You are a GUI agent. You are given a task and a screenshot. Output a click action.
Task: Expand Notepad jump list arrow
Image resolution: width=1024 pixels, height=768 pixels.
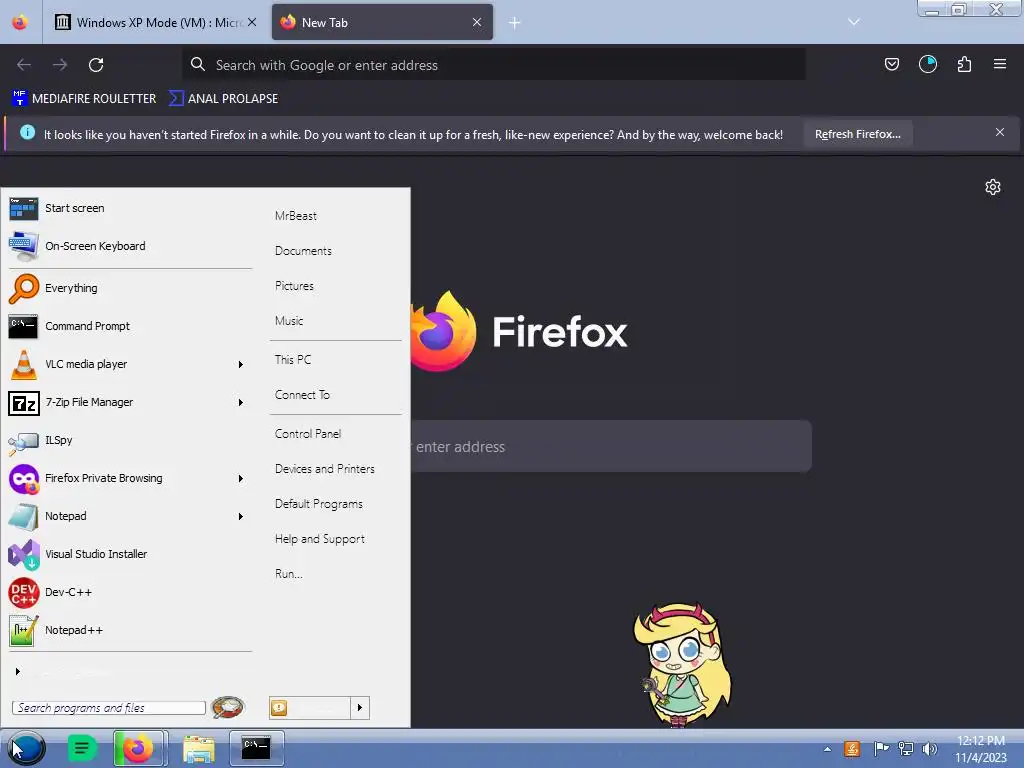[240, 517]
